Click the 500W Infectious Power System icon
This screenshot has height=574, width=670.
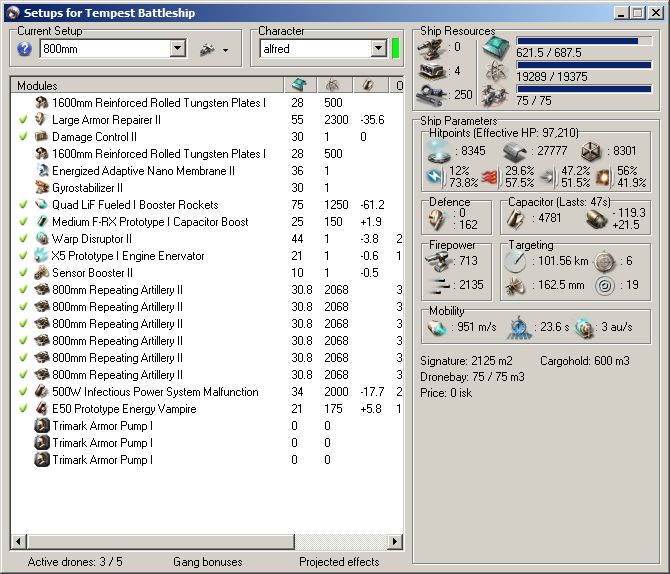(x=41, y=391)
